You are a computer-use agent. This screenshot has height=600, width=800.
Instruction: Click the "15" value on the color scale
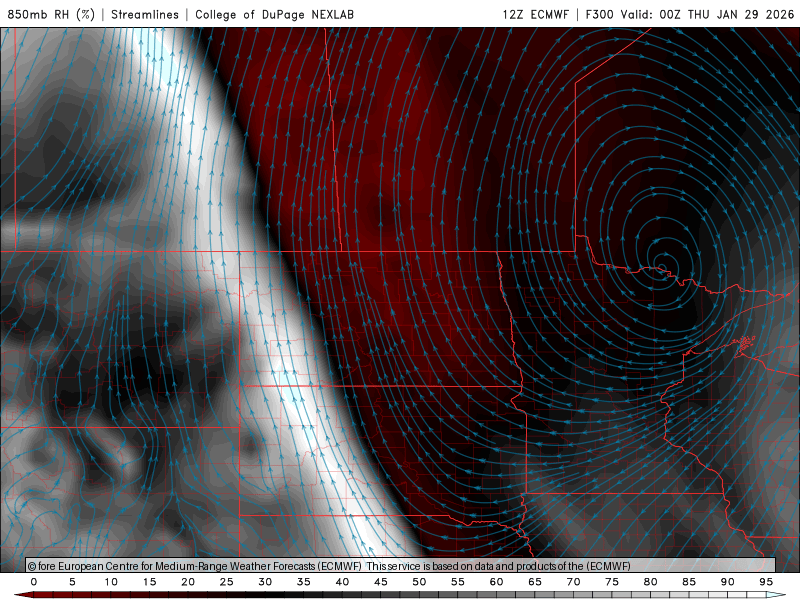149,582
